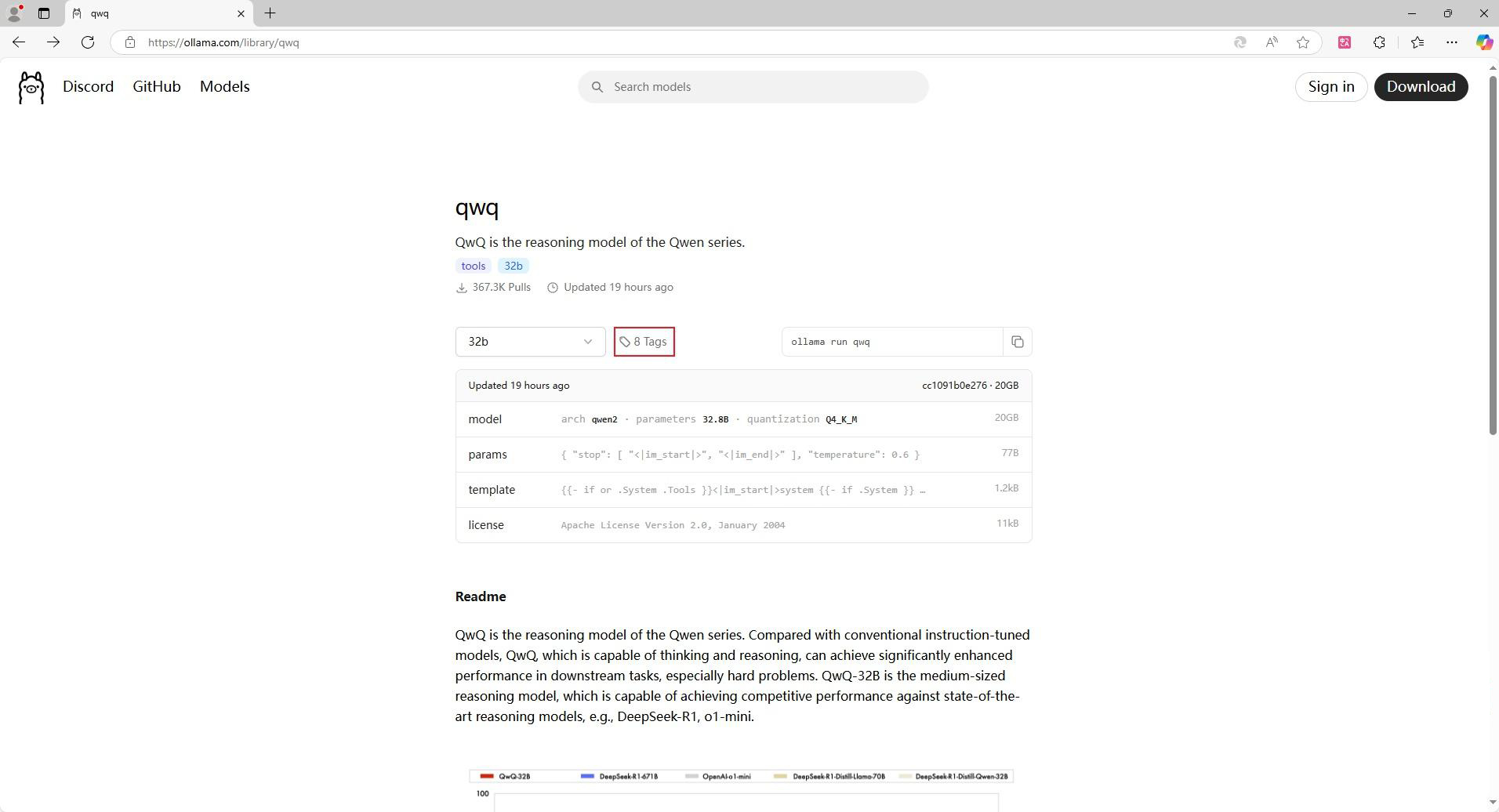This screenshot has width=1499, height=812.
Task: Open the Copilot sidebar icon
Action: click(1483, 42)
